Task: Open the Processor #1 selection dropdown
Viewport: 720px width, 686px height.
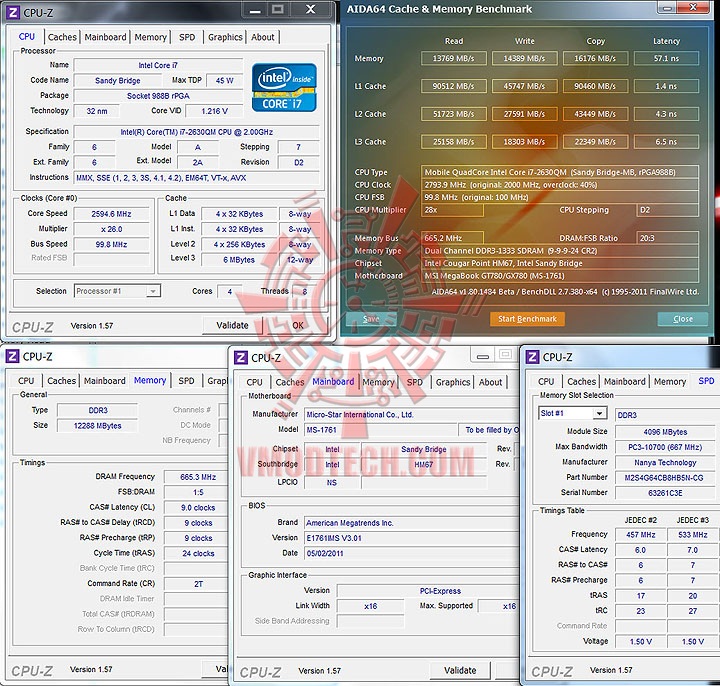Action: [117, 291]
